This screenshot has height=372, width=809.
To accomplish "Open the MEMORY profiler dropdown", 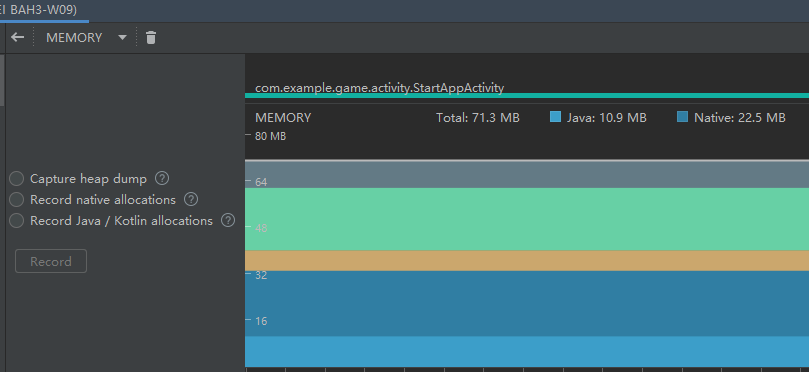I will pyautogui.click(x=86, y=38).
